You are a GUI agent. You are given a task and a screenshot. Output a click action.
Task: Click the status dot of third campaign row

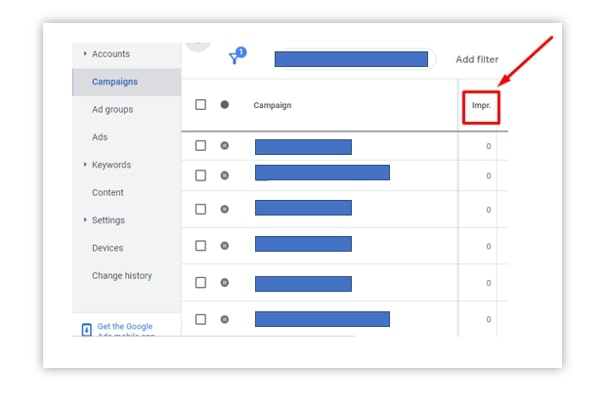225,209
